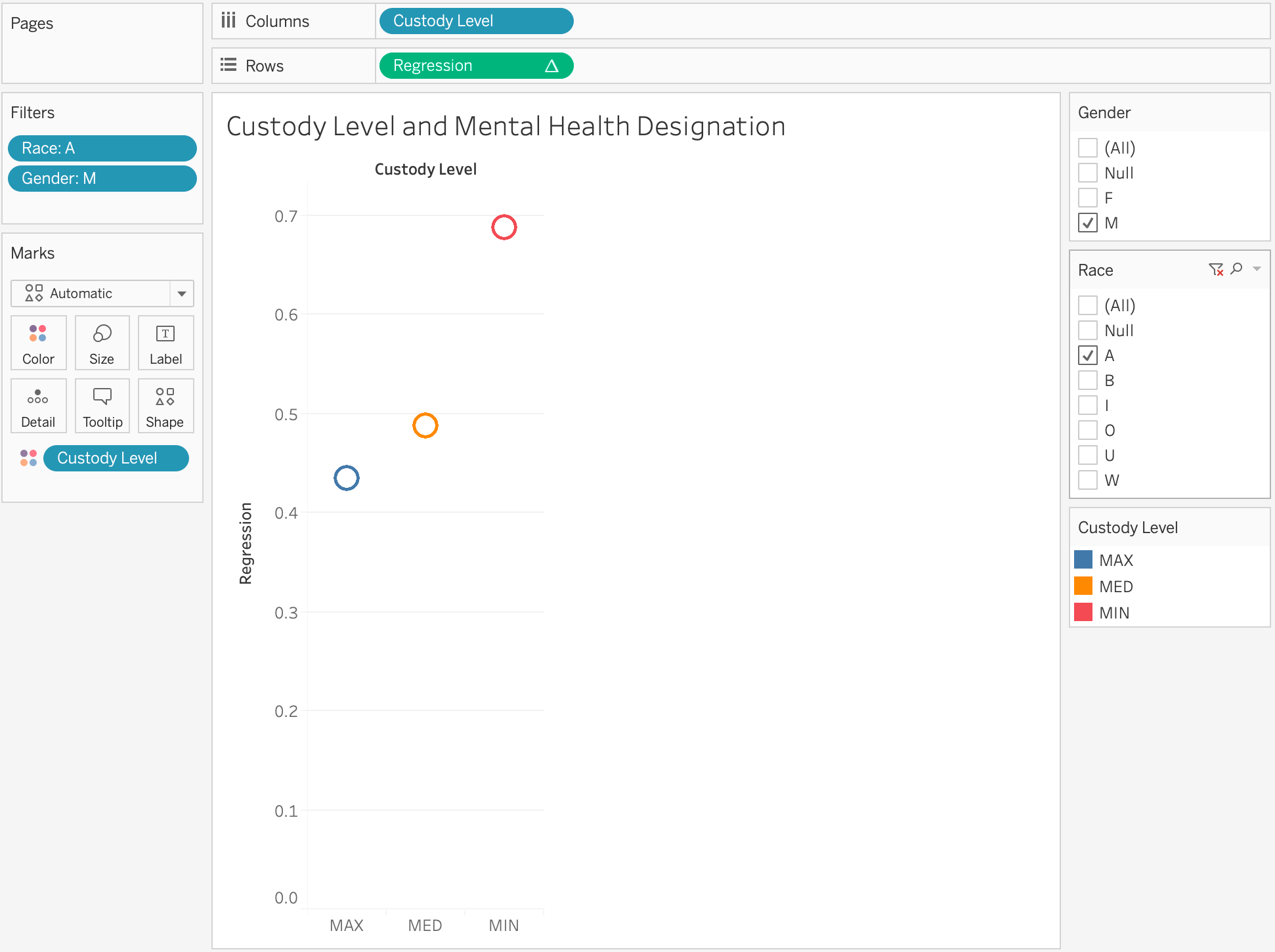Check the W race checkbox
This screenshot has height=952, width=1275.
click(x=1088, y=480)
